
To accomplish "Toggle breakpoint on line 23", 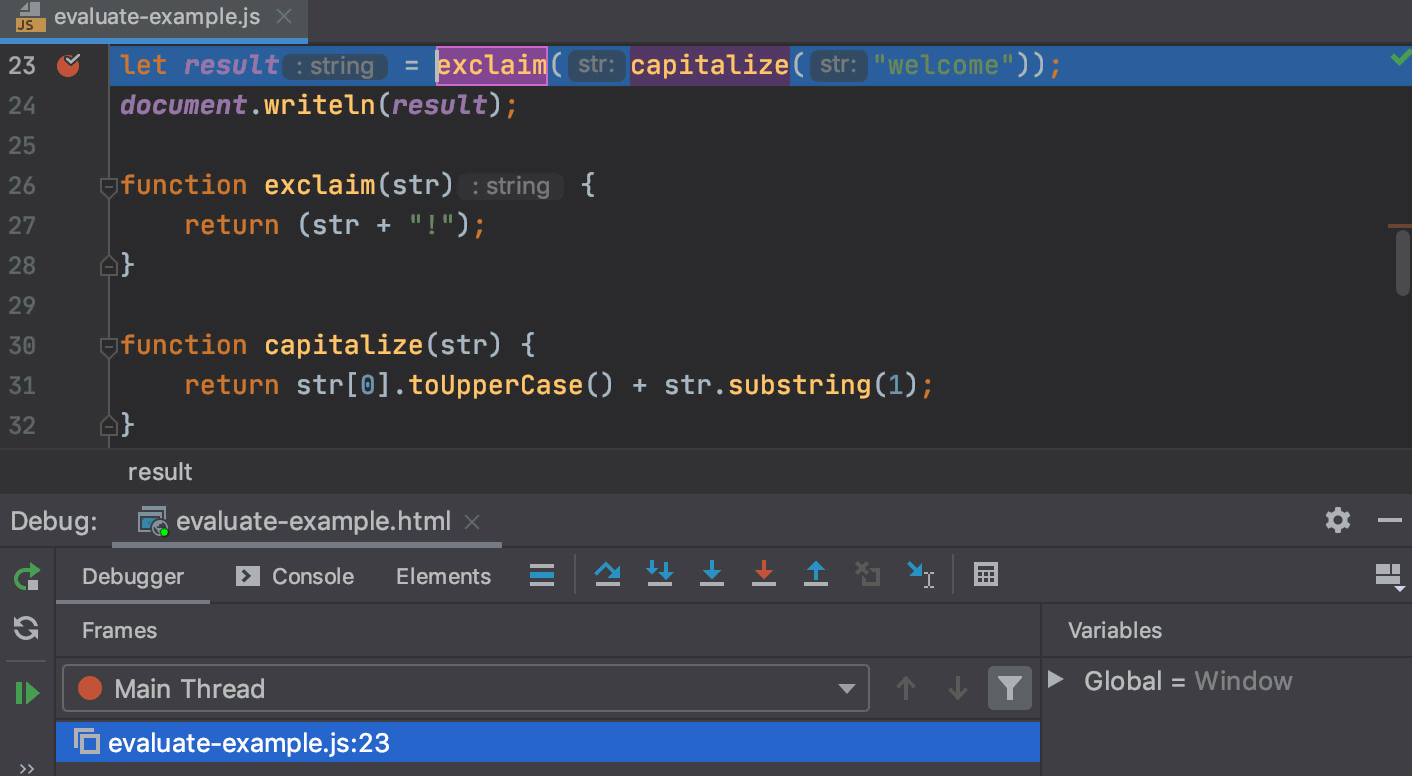I will [x=69, y=66].
